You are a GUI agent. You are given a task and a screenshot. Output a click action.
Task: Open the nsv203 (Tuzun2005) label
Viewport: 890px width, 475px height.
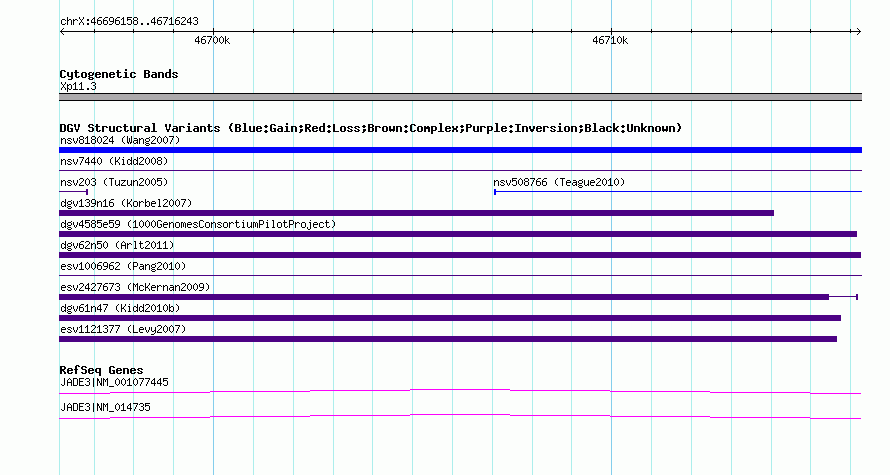click(114, 182)
